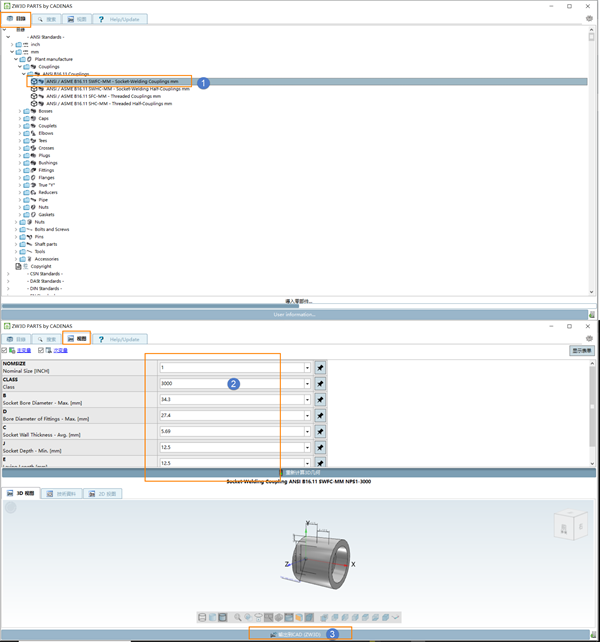The width and height of the screenshot is (600, 642).
Task: Click the catalog tree vertical scrollbar
Action: (591, 160)
